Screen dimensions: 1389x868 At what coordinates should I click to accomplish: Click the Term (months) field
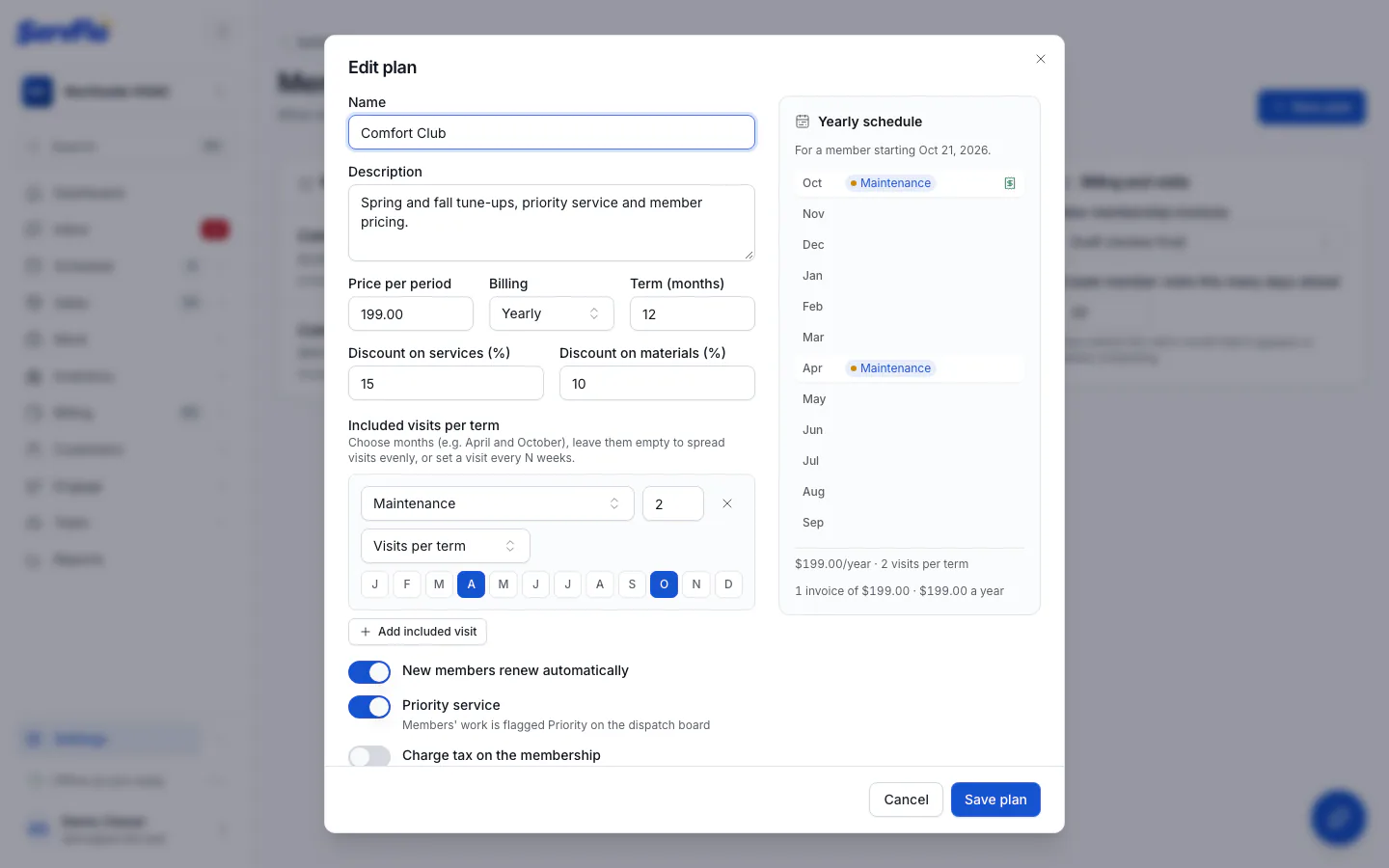(x=693, y=313)
